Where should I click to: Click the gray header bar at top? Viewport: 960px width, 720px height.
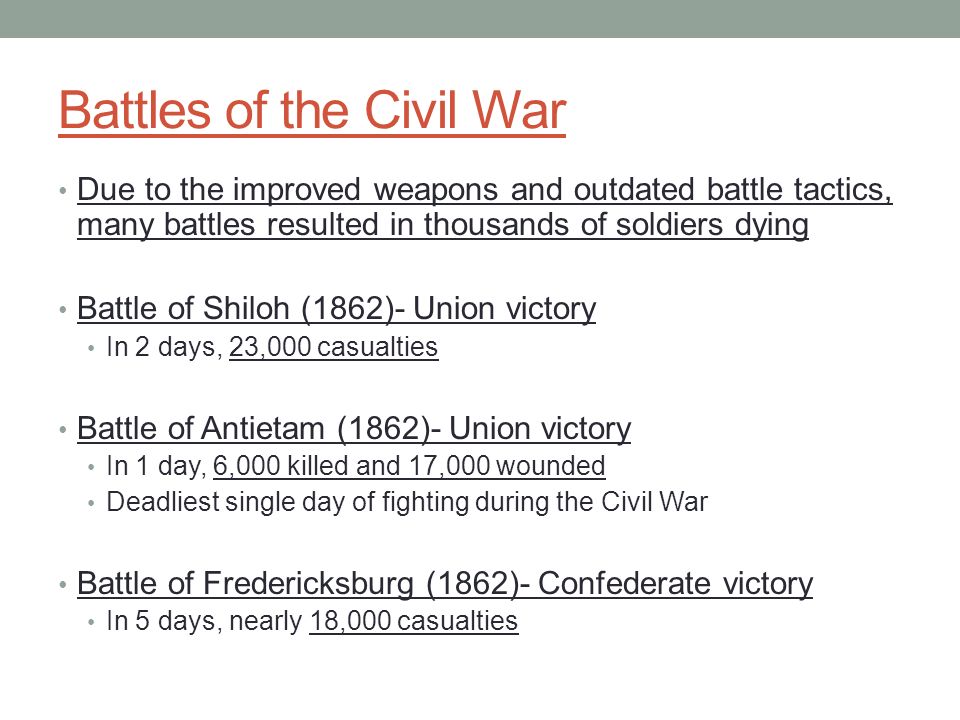480,19
